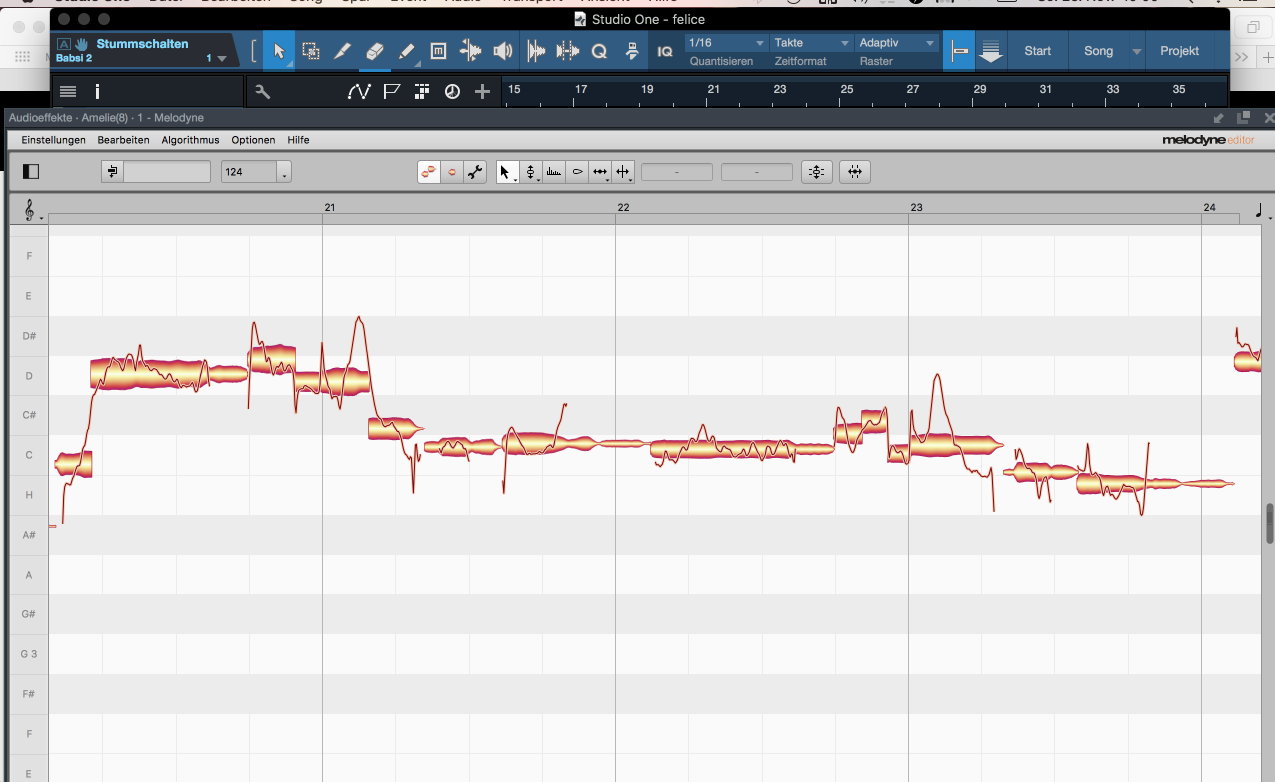Open the note value time grid dropdown
Screen dimensions: 1275x782
1263,210
